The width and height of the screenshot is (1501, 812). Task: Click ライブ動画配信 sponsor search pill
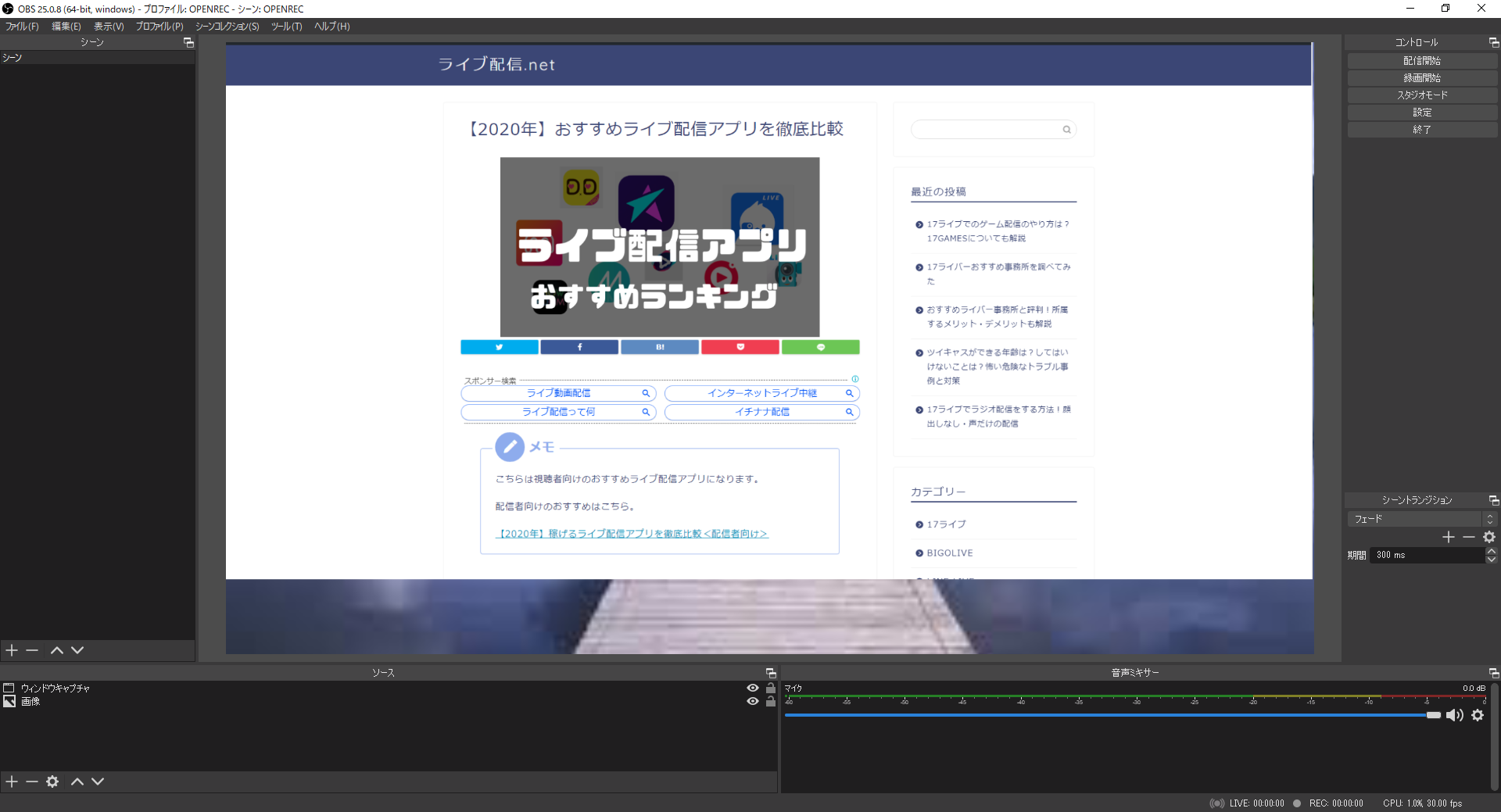tap(558, 393)
